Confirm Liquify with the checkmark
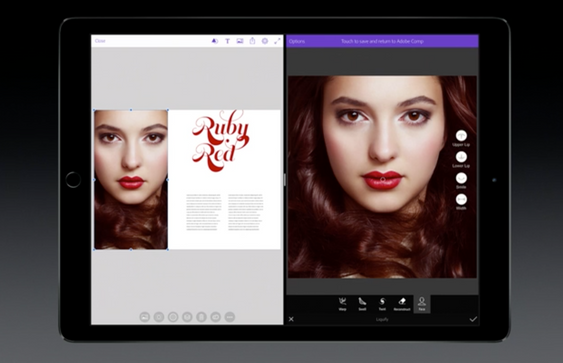This screenshot has width=563, height=363. coord(473,319)
